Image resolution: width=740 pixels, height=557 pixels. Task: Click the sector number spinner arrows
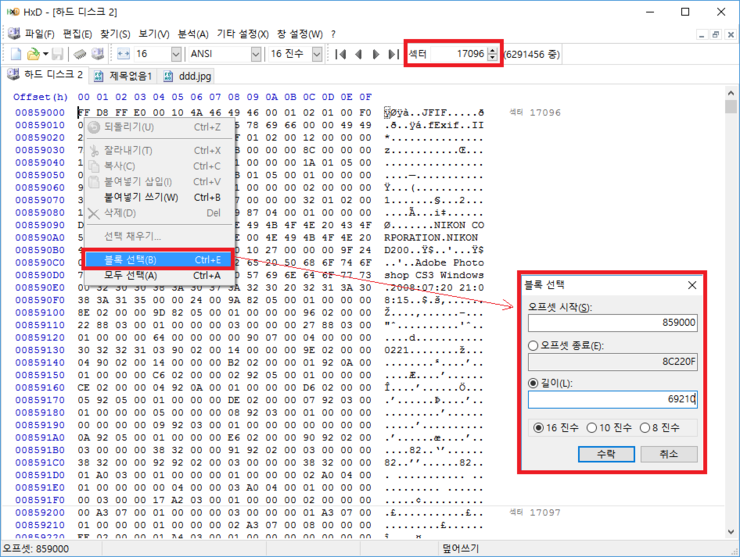pyautogui.click(x=491, y=53)
